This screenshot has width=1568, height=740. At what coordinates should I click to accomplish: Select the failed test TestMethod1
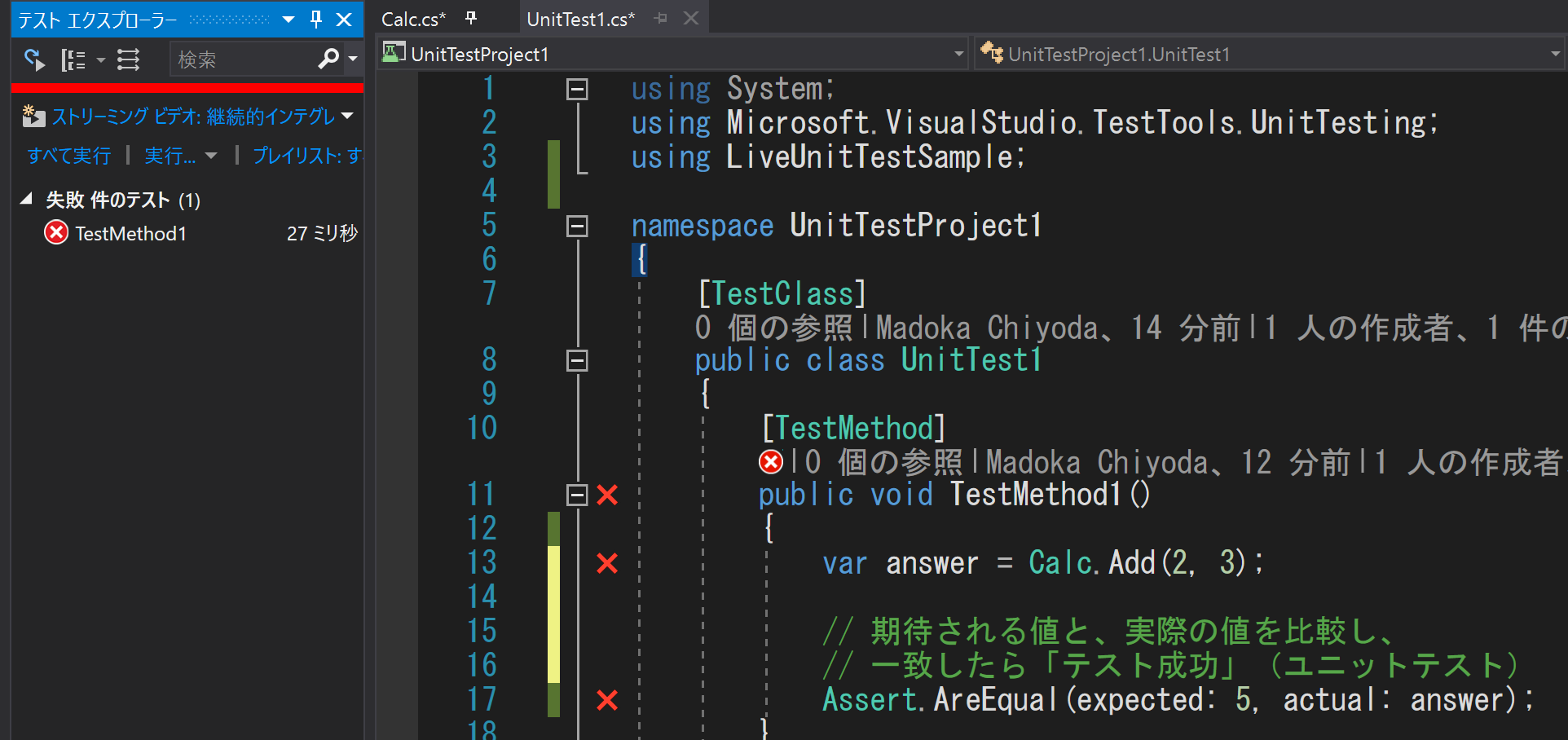(x=200, y=234)
